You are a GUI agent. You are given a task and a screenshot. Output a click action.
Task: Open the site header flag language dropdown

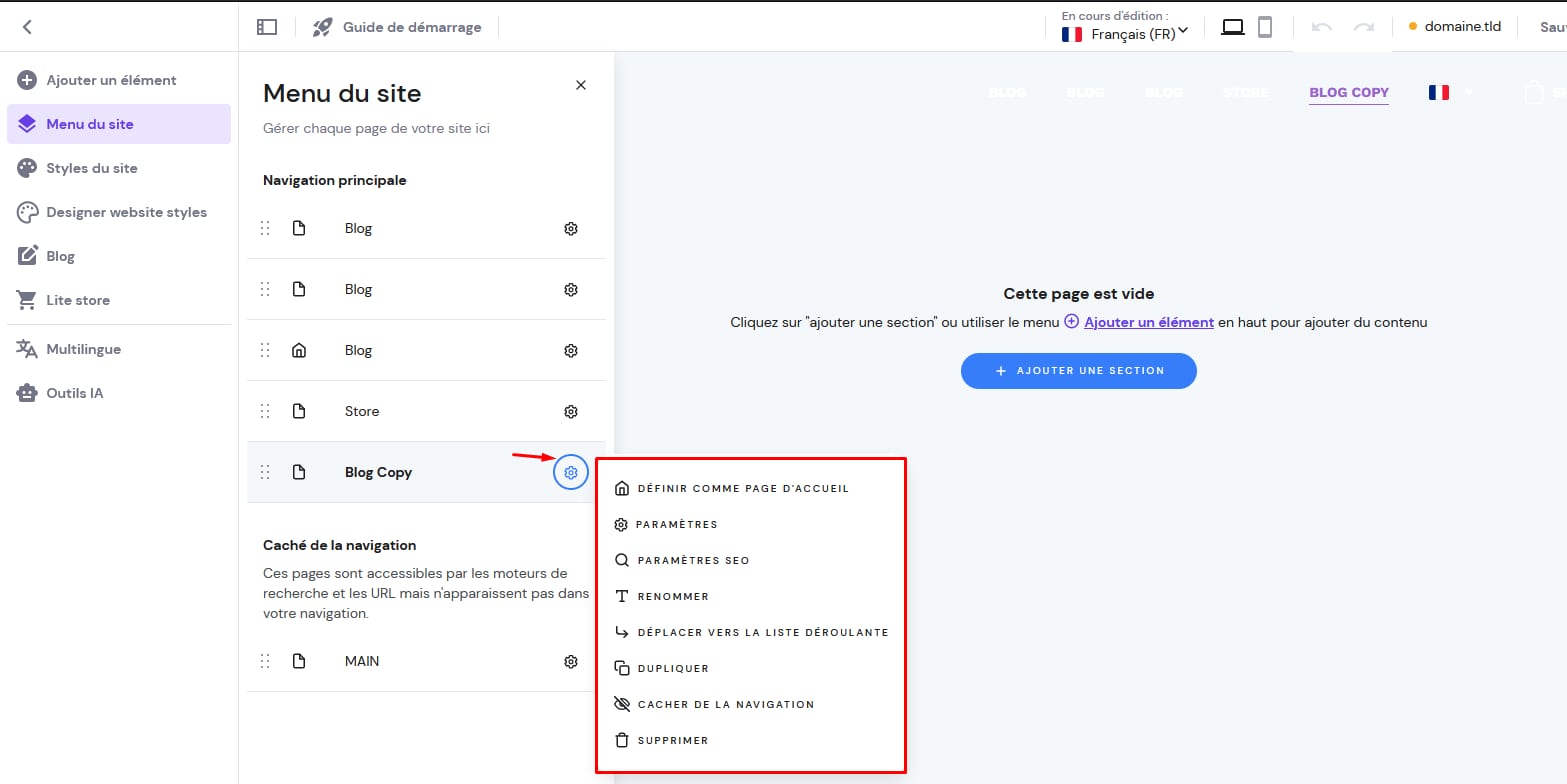click(1451, 93)
